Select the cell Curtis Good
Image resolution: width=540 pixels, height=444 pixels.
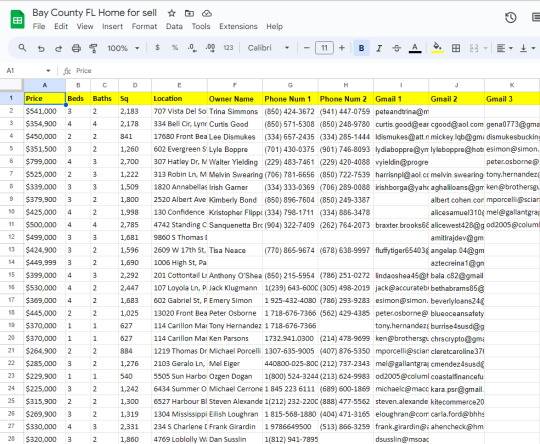235,124
